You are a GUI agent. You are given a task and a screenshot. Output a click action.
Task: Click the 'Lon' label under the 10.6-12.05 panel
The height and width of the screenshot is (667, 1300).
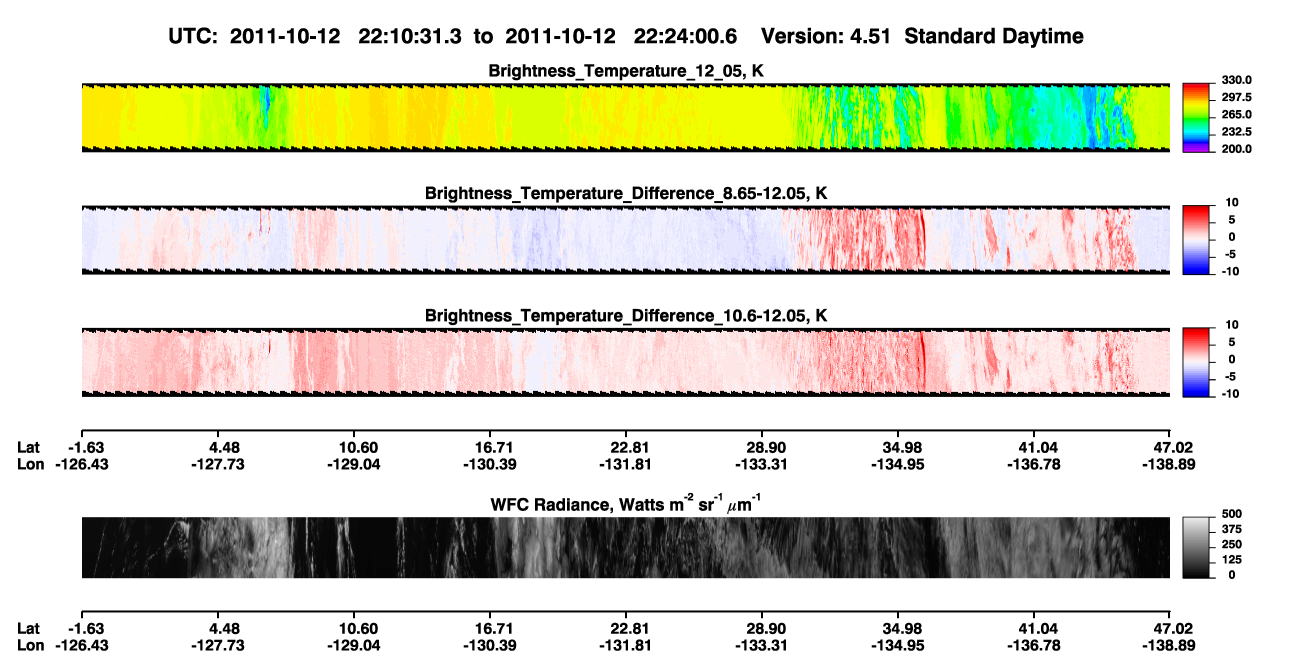(x=30, y=463)
